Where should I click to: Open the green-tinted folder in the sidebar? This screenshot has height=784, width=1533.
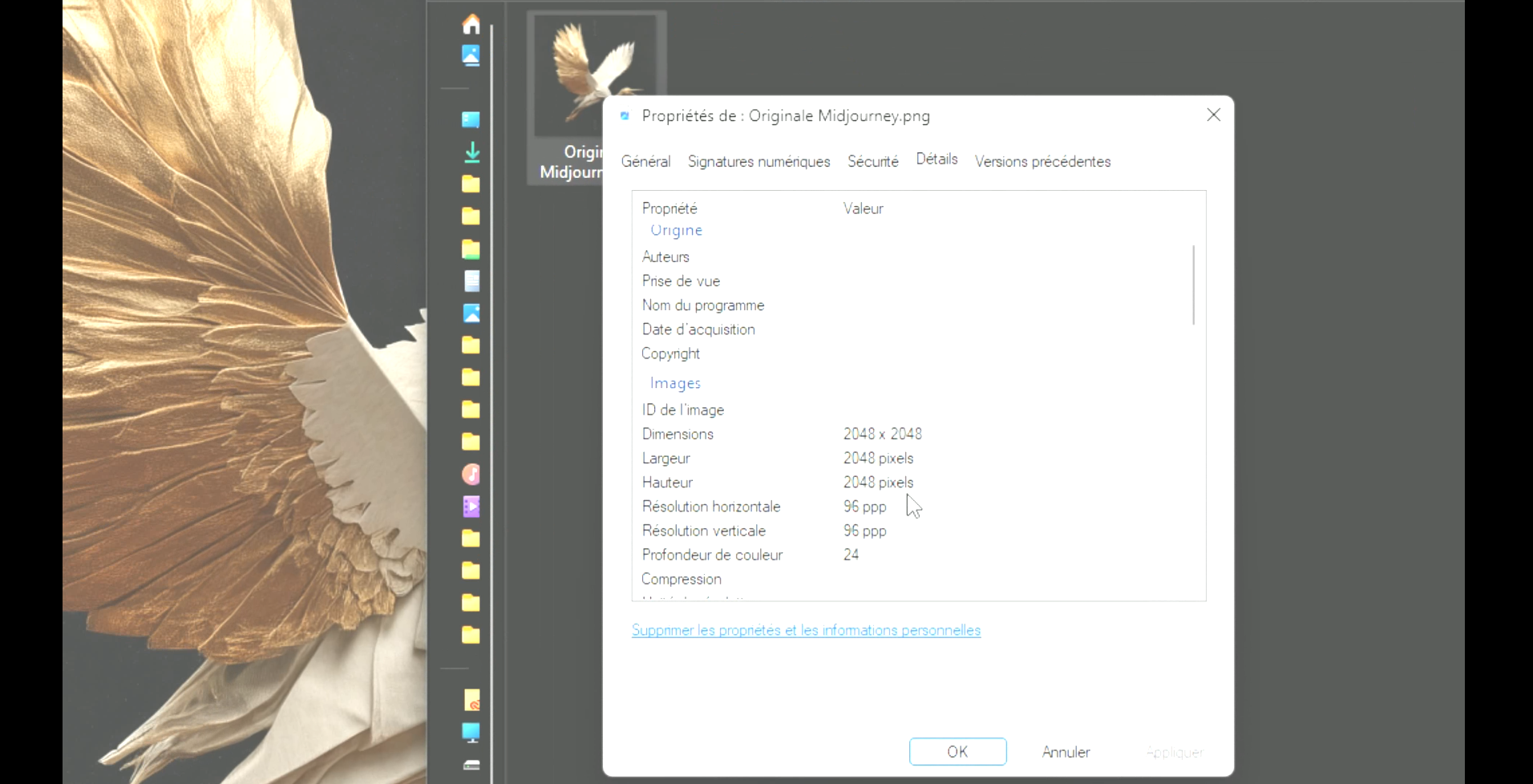click(471, 249)
